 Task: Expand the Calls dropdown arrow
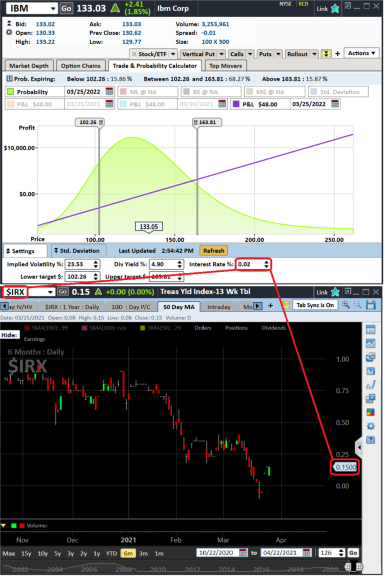250,54
